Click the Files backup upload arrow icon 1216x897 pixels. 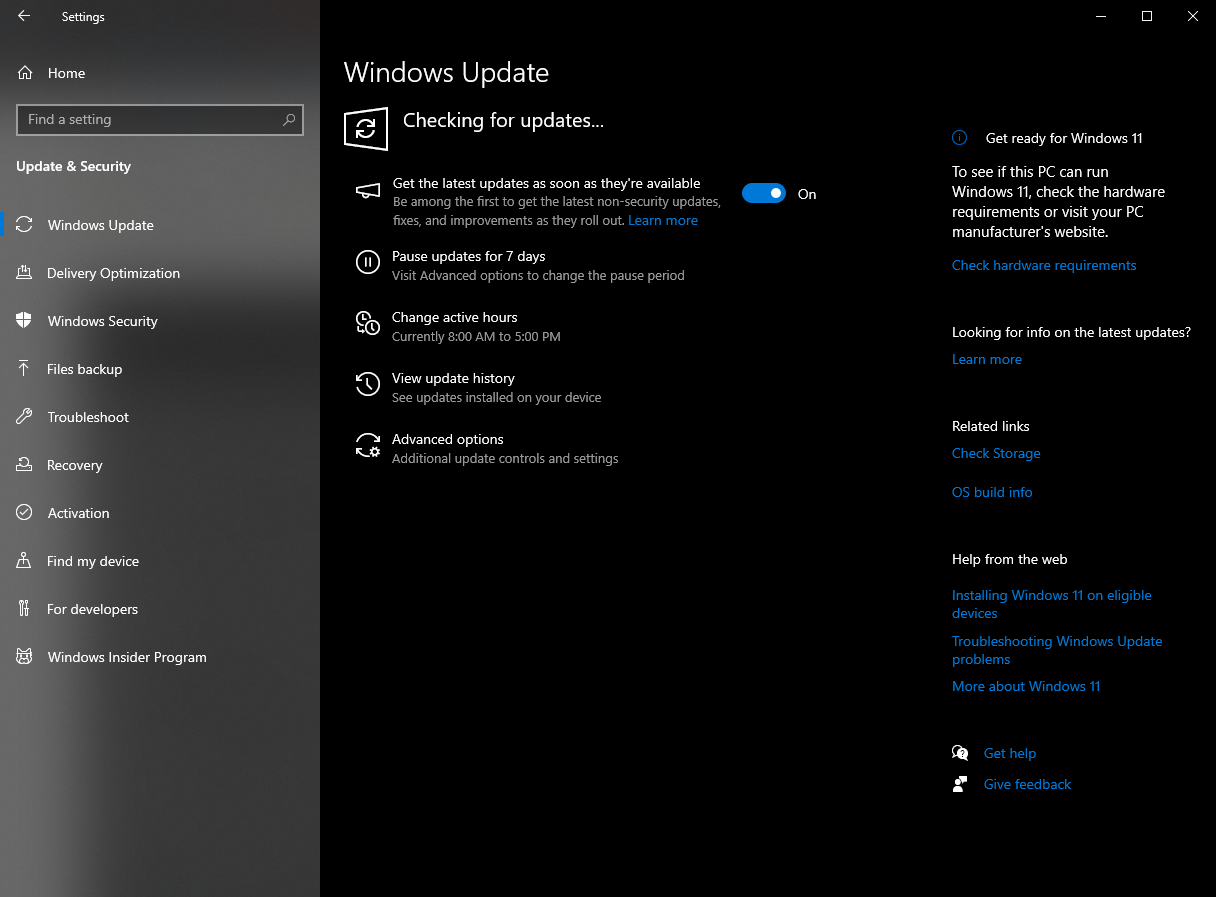point(25,369)
